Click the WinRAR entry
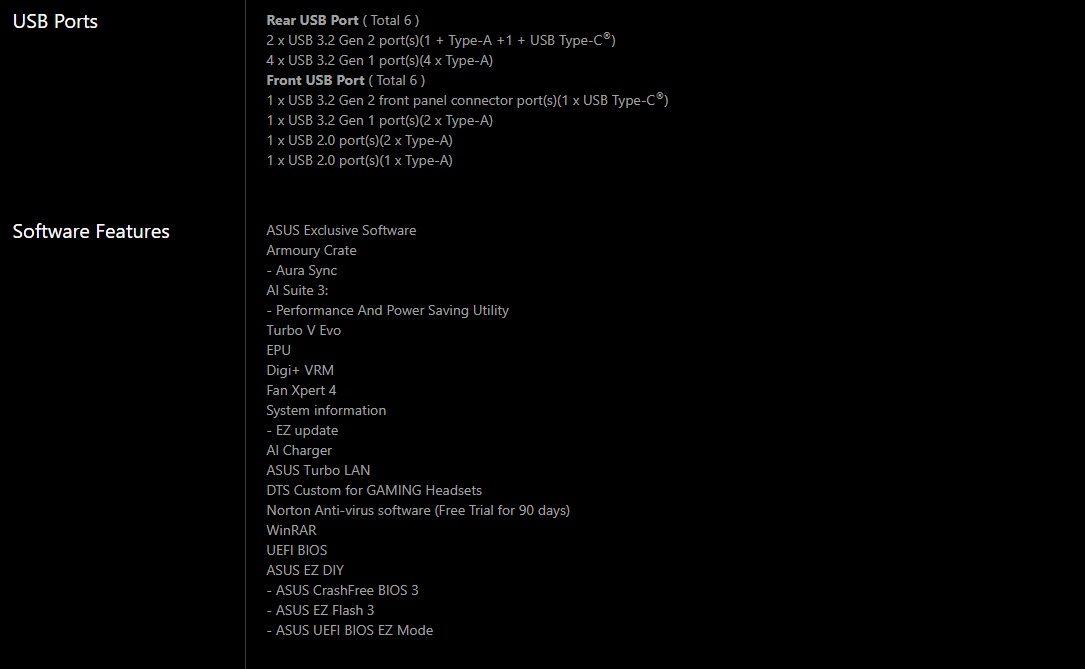This screenshot has width=1085, height=669. 291,530
